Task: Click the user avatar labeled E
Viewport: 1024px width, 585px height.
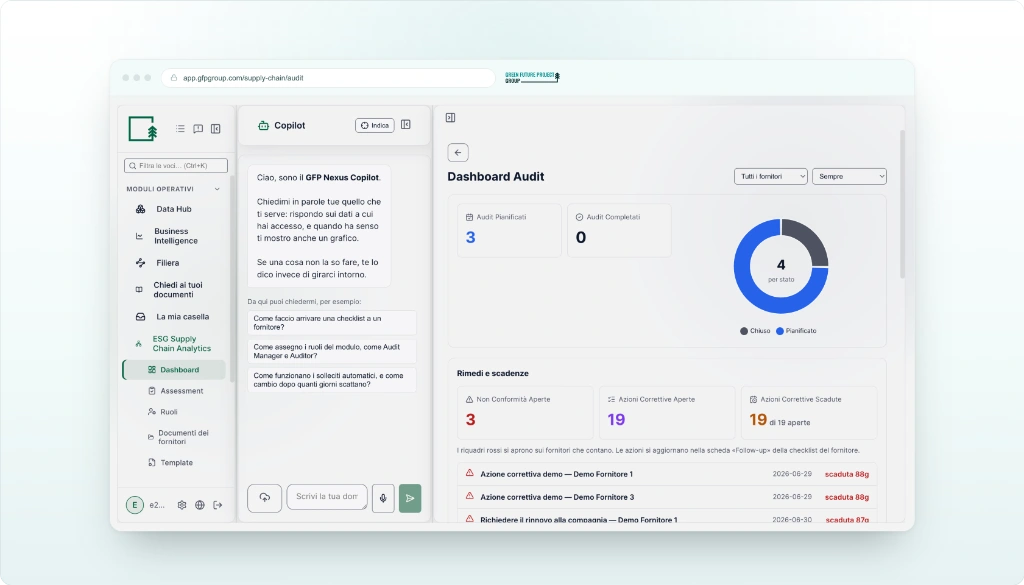Action: (x=135, y=505)
